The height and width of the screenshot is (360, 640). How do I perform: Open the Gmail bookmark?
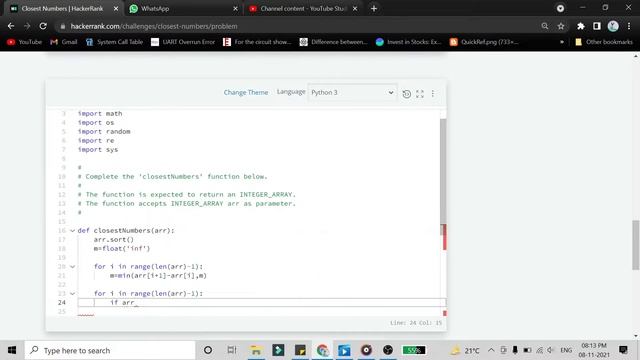[x=64, y=42]
